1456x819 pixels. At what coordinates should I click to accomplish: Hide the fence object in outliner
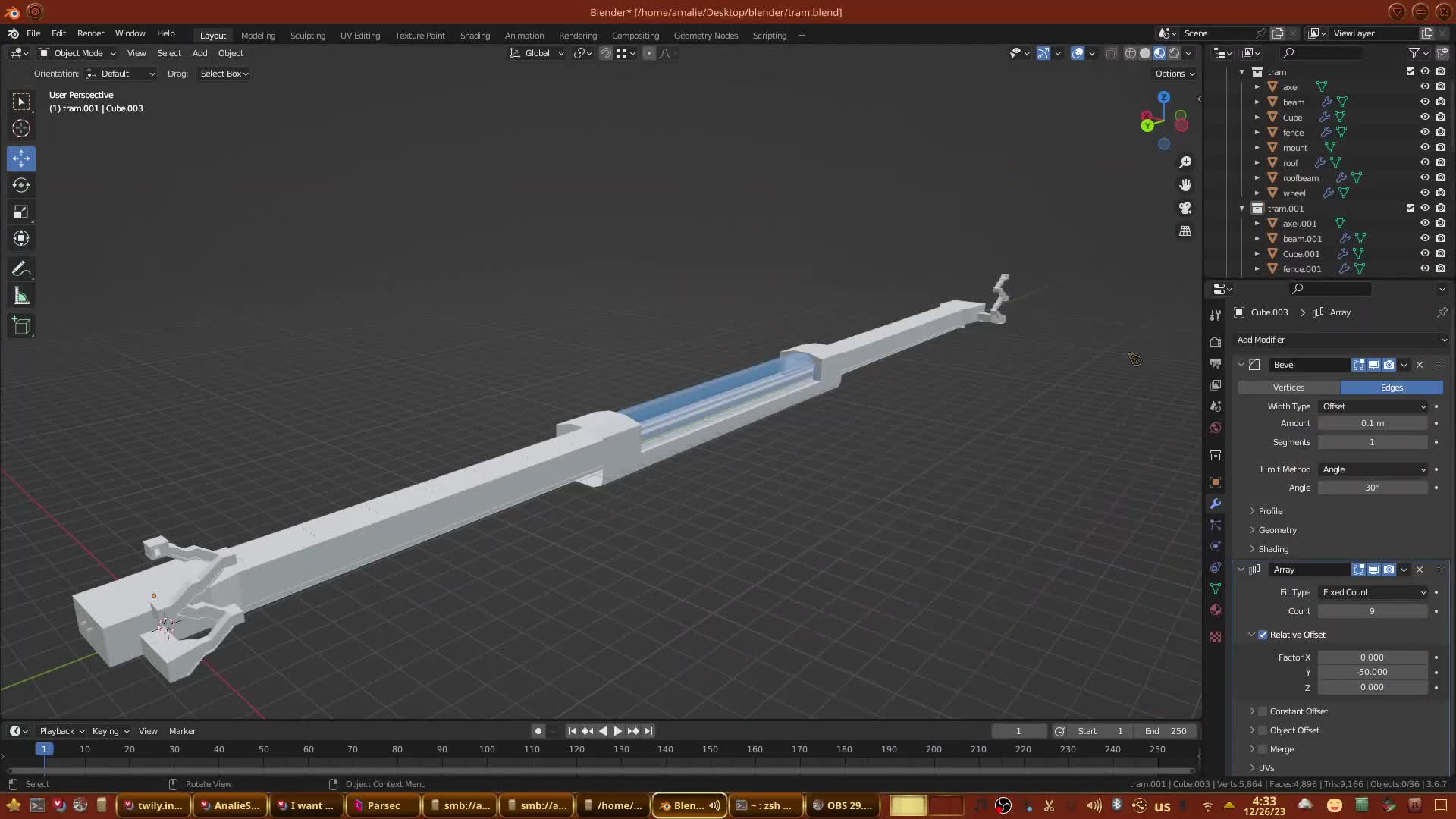pyautogui.click(x=1425, y=132)
